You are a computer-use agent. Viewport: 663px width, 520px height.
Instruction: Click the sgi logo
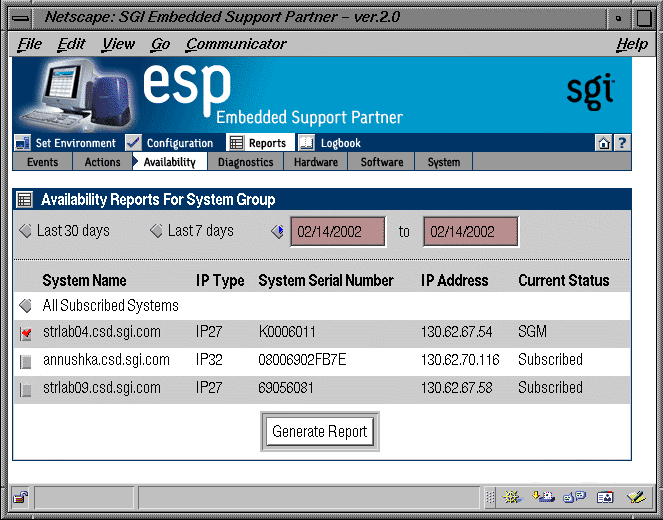(x=590, y=91)
